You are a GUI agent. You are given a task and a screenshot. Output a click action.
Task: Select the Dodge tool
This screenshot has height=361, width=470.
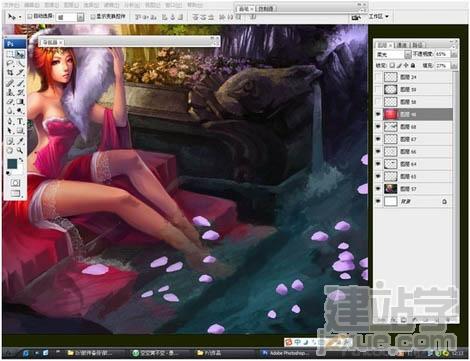click(20, 111)
